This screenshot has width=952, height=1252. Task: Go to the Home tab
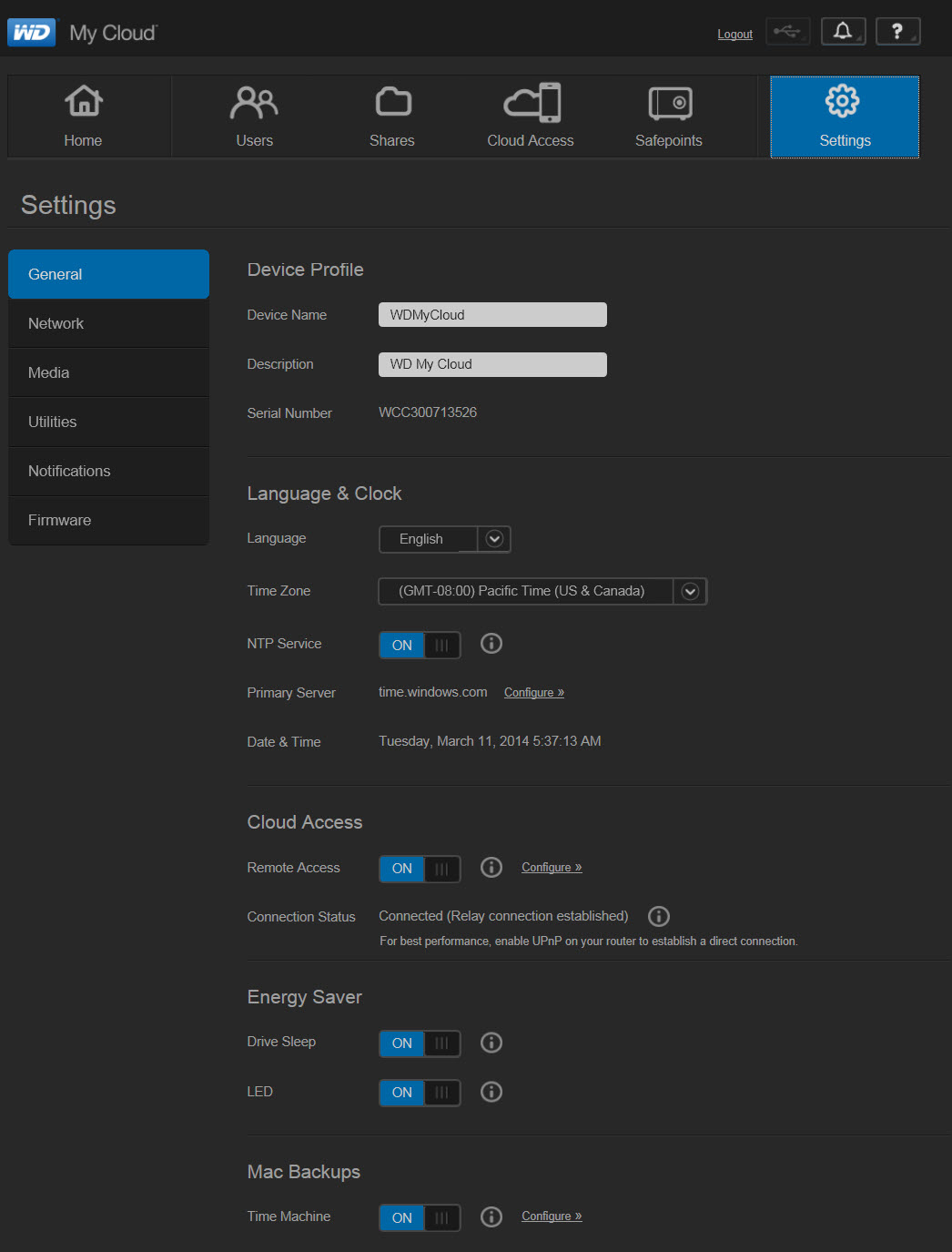pyautogui.click(x=89, y=117)
